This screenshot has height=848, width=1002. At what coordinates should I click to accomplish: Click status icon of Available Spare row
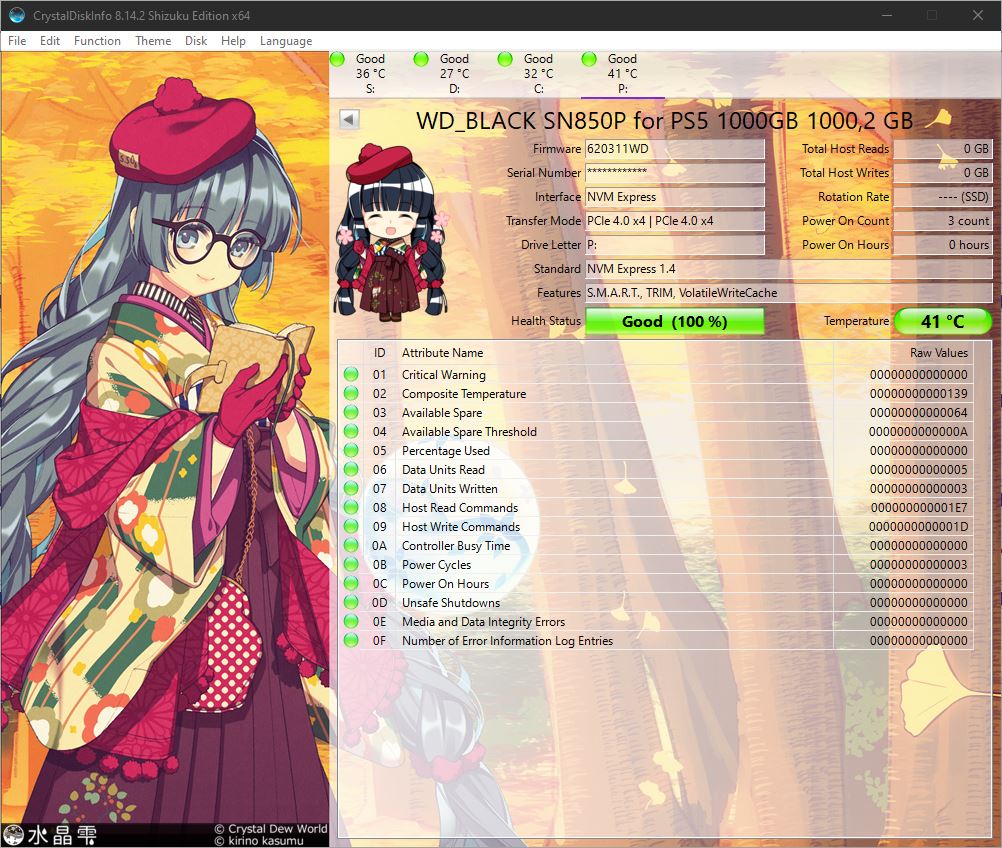pyautogui.click(x=351, y=412)
